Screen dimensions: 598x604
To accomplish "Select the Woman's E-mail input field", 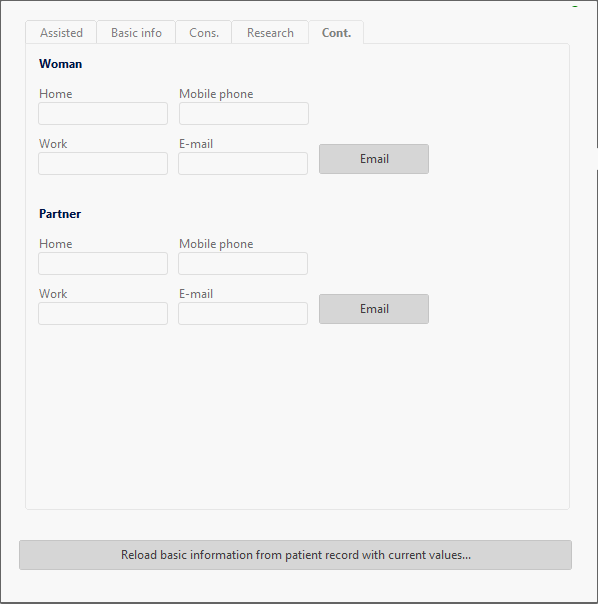I will 243,163.
